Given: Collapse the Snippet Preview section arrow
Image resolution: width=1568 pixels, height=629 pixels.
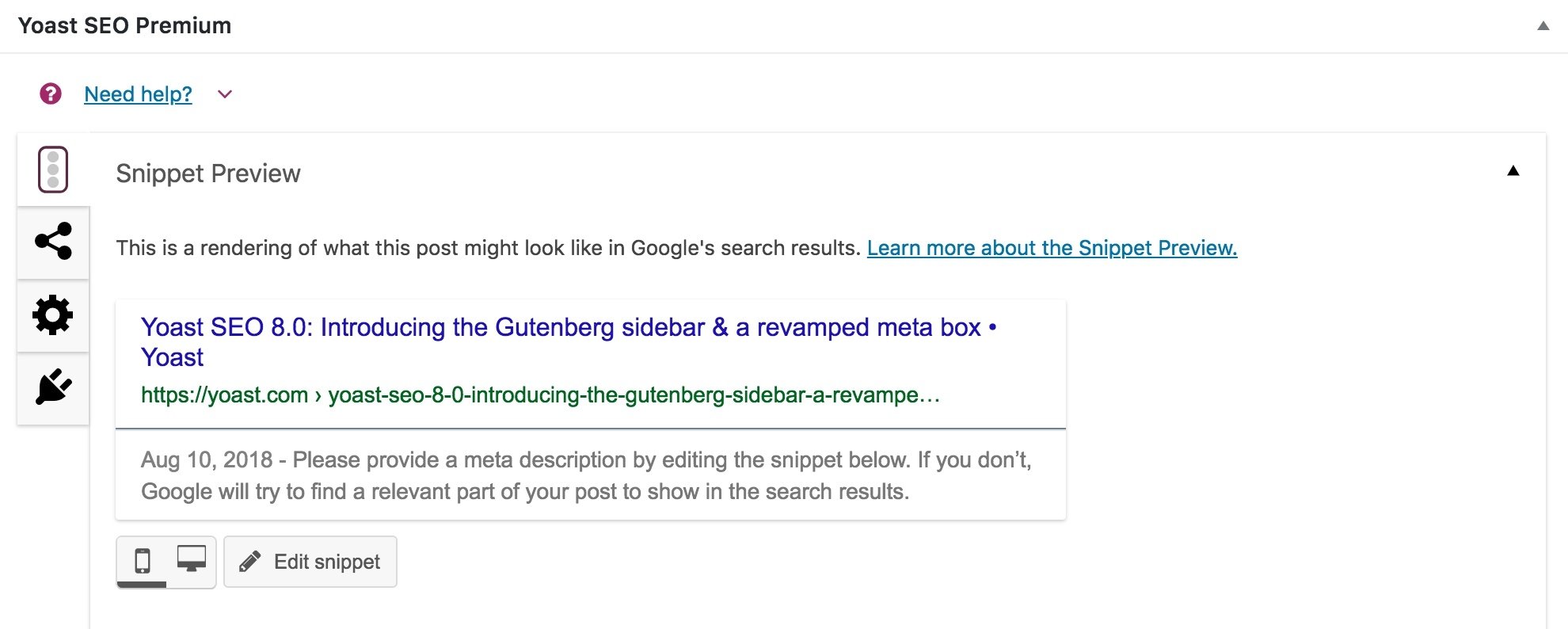Looking at the screenshot, I should click(x=1513, y=171).
